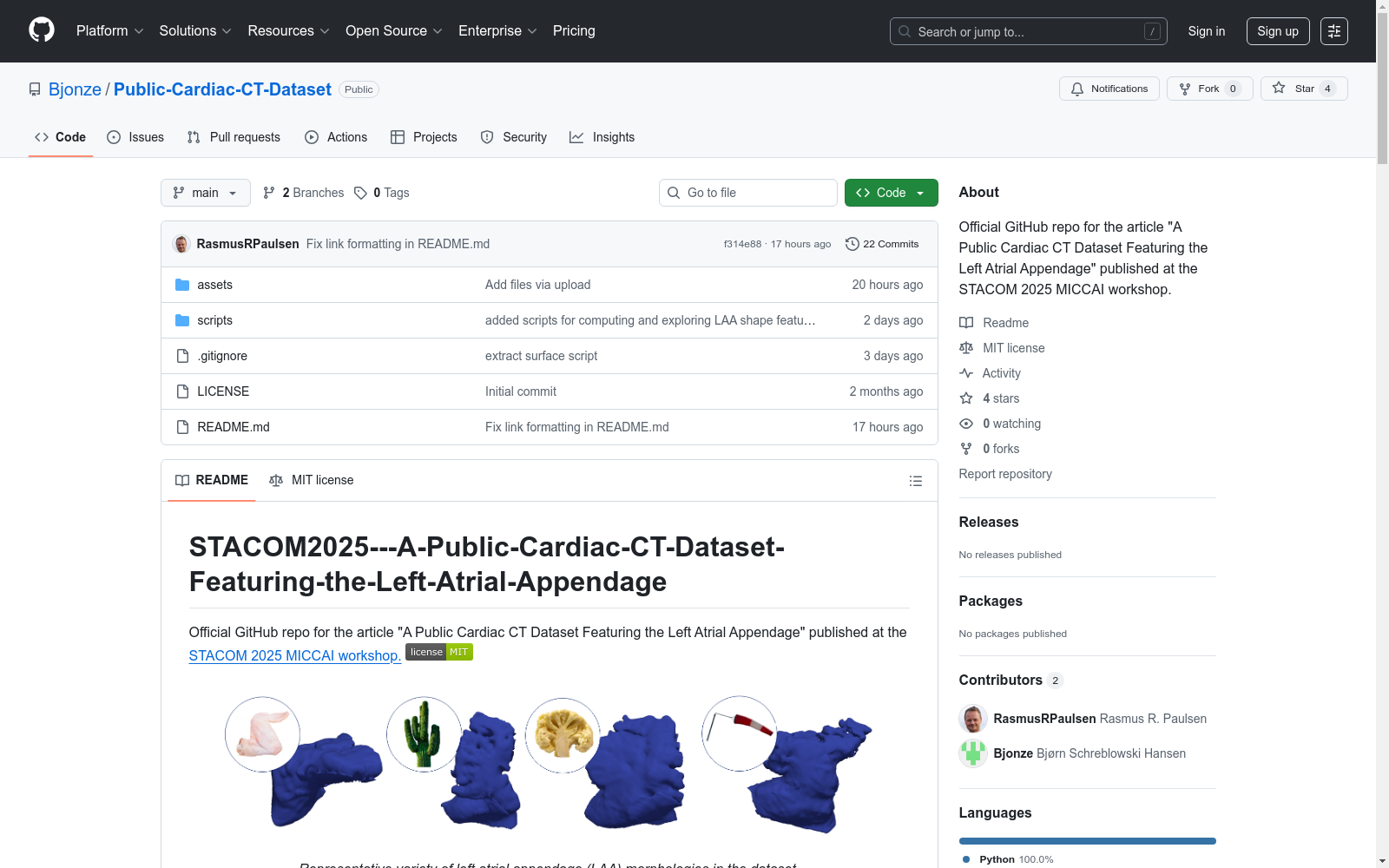Click the README outline list icon

pos(915,481)
